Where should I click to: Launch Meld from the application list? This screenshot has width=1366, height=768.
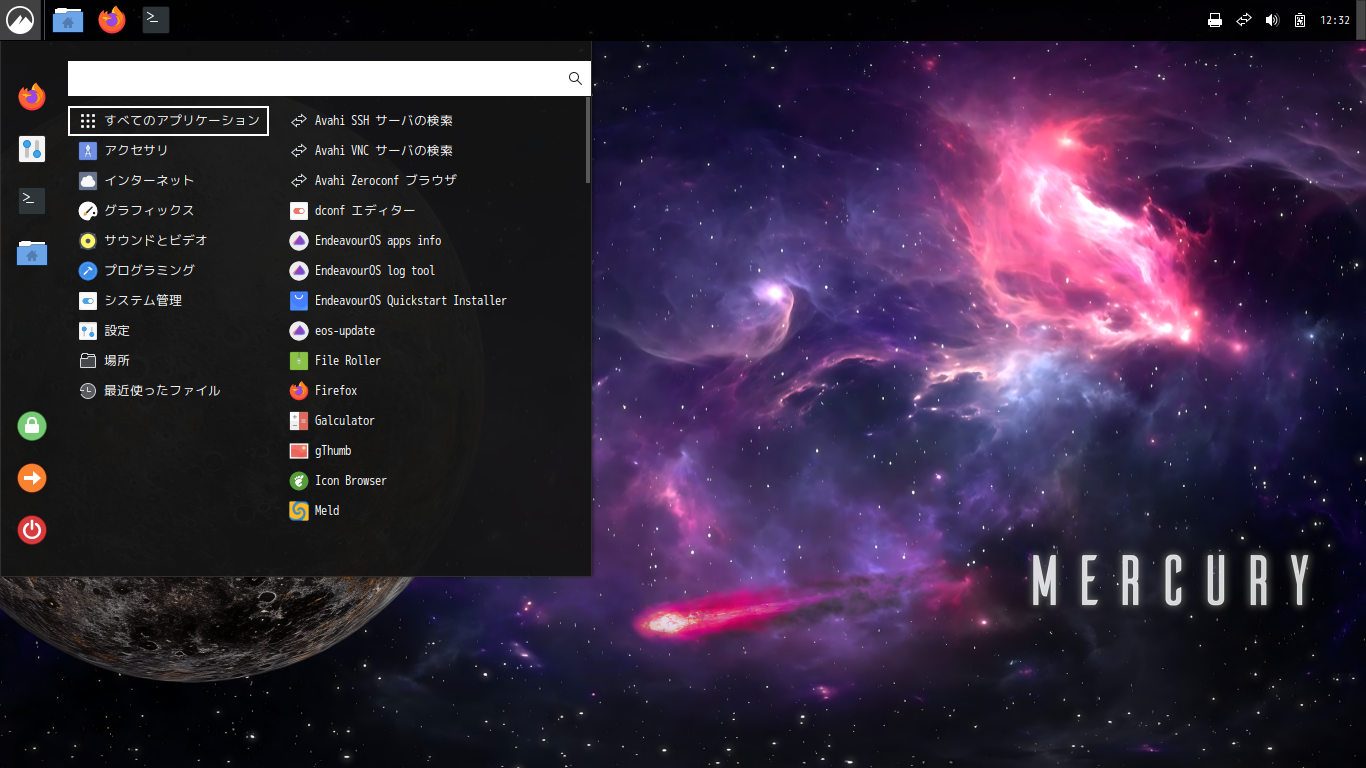click(431, 510)
